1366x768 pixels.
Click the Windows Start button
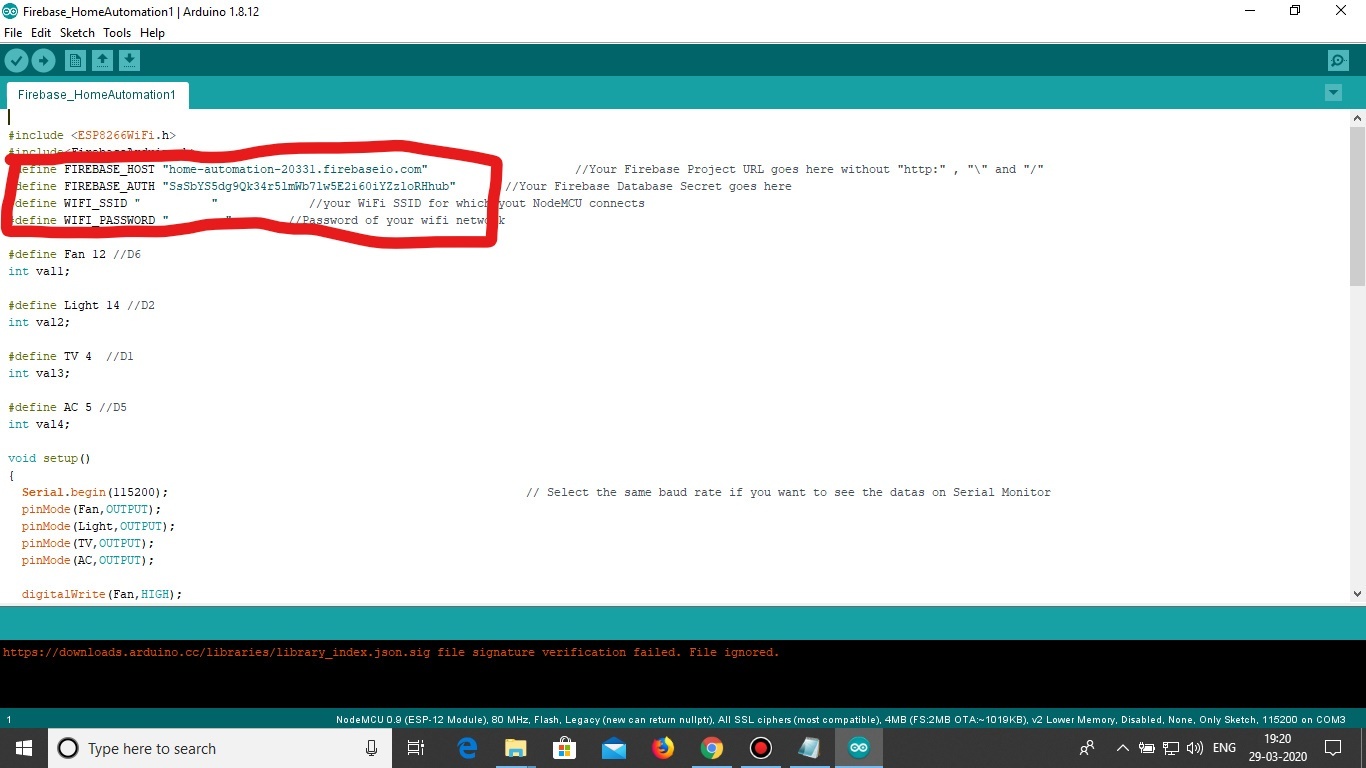(24, 748)
